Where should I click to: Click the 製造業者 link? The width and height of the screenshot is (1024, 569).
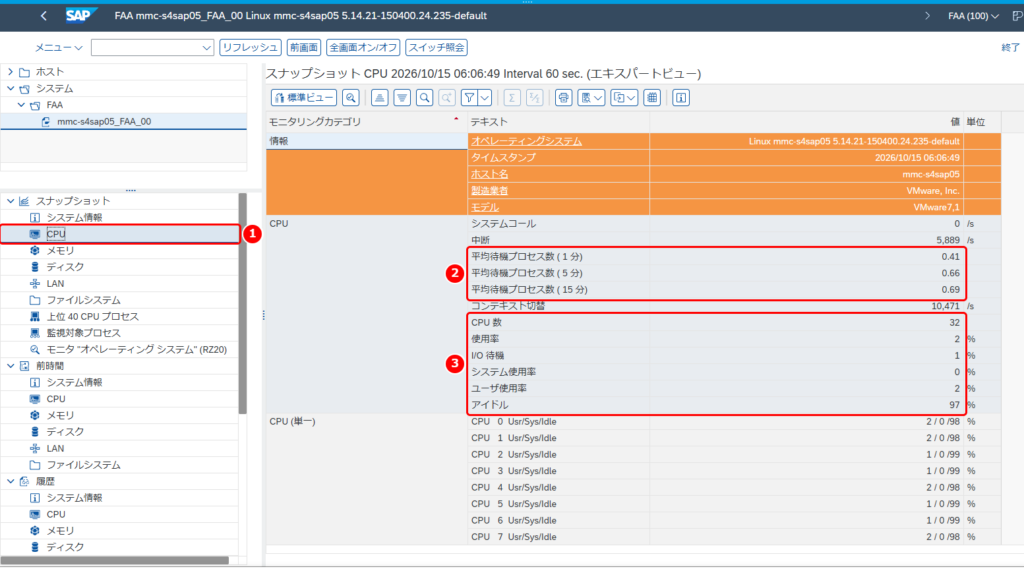[x=489, y=191]
